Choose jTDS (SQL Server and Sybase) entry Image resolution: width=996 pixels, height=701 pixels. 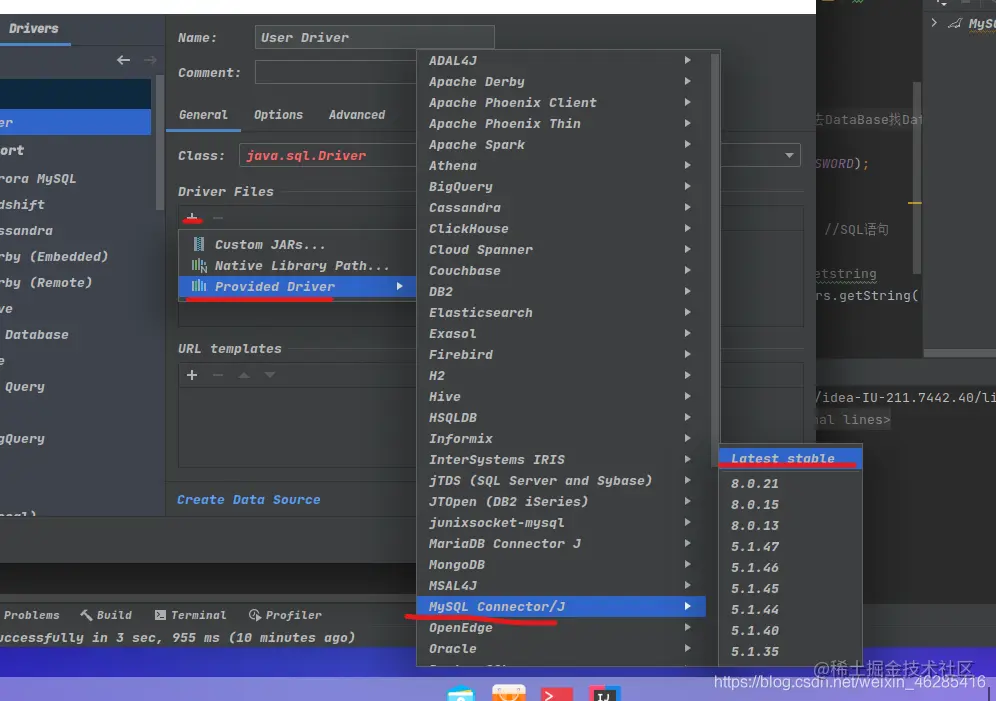click(x=561, y=481)
